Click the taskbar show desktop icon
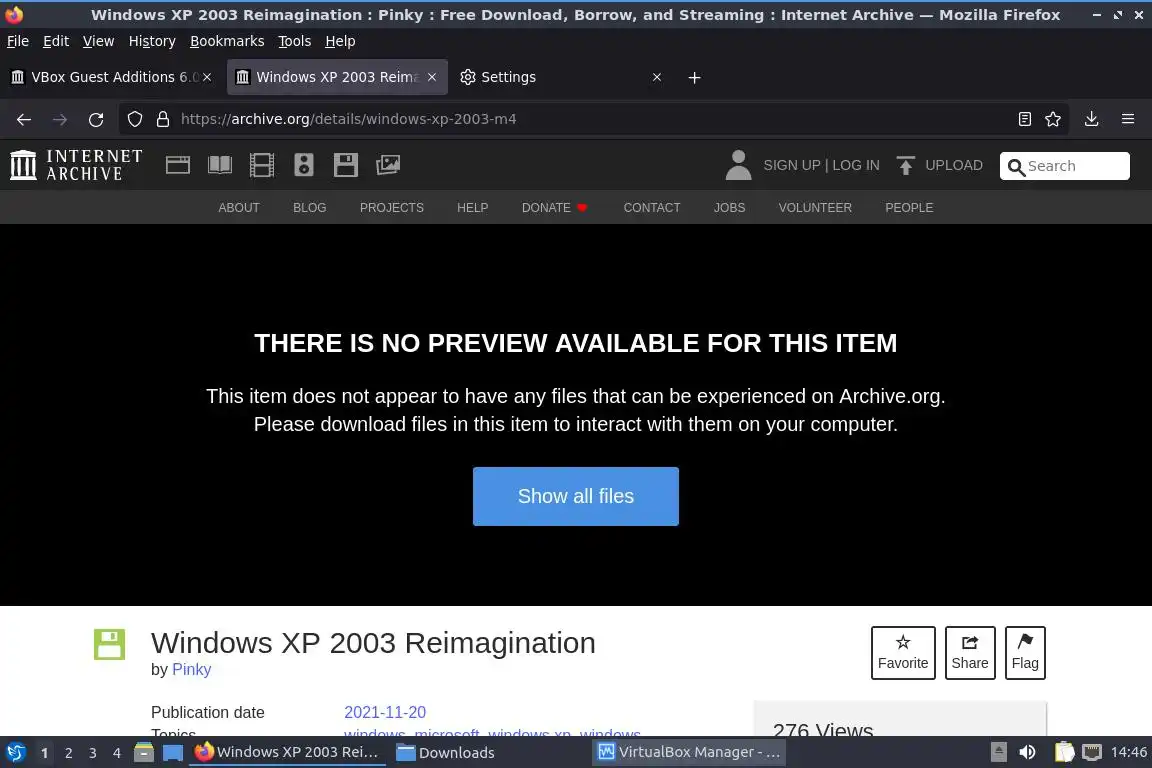Image resolution: width=1152 pixels, height=768 pixels. pyautogui.click(x=173, y=752)
